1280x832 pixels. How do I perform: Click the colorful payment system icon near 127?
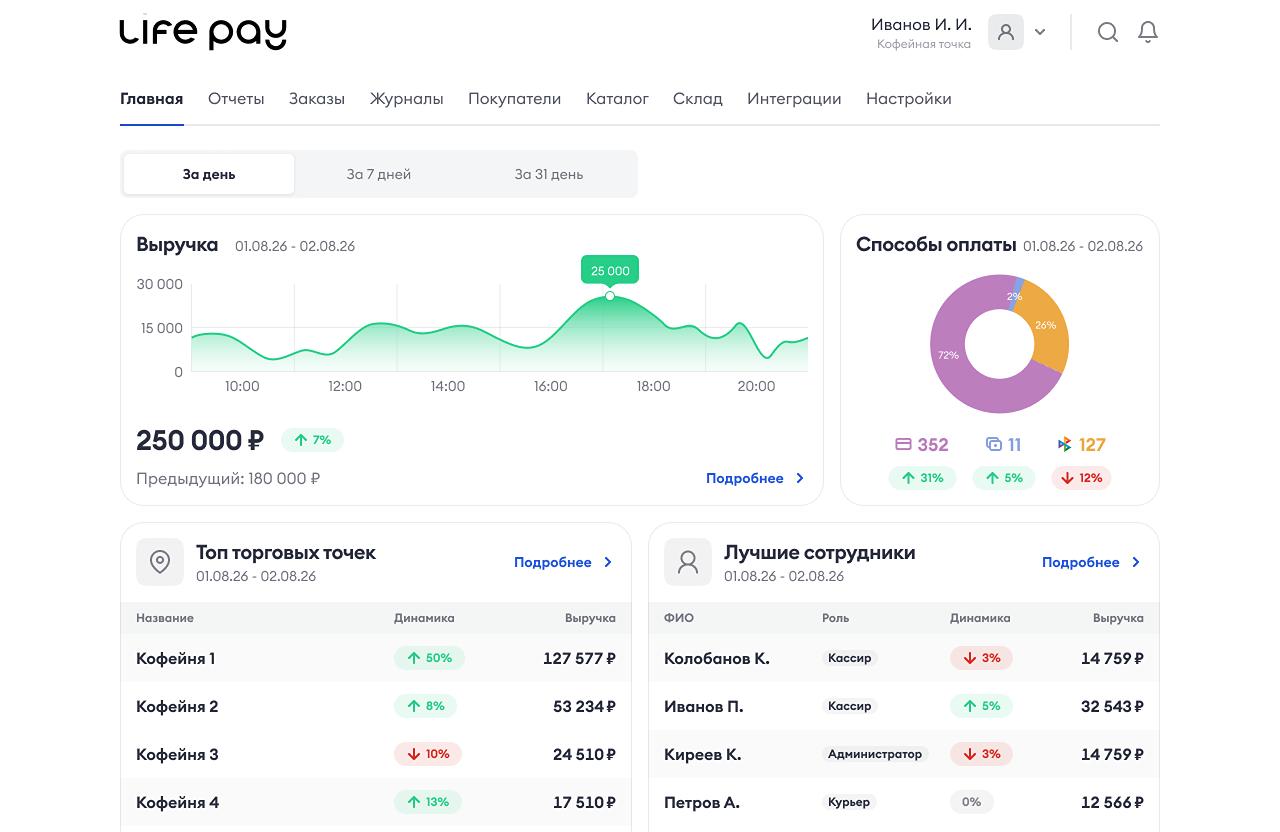(x=1064, y=444)
